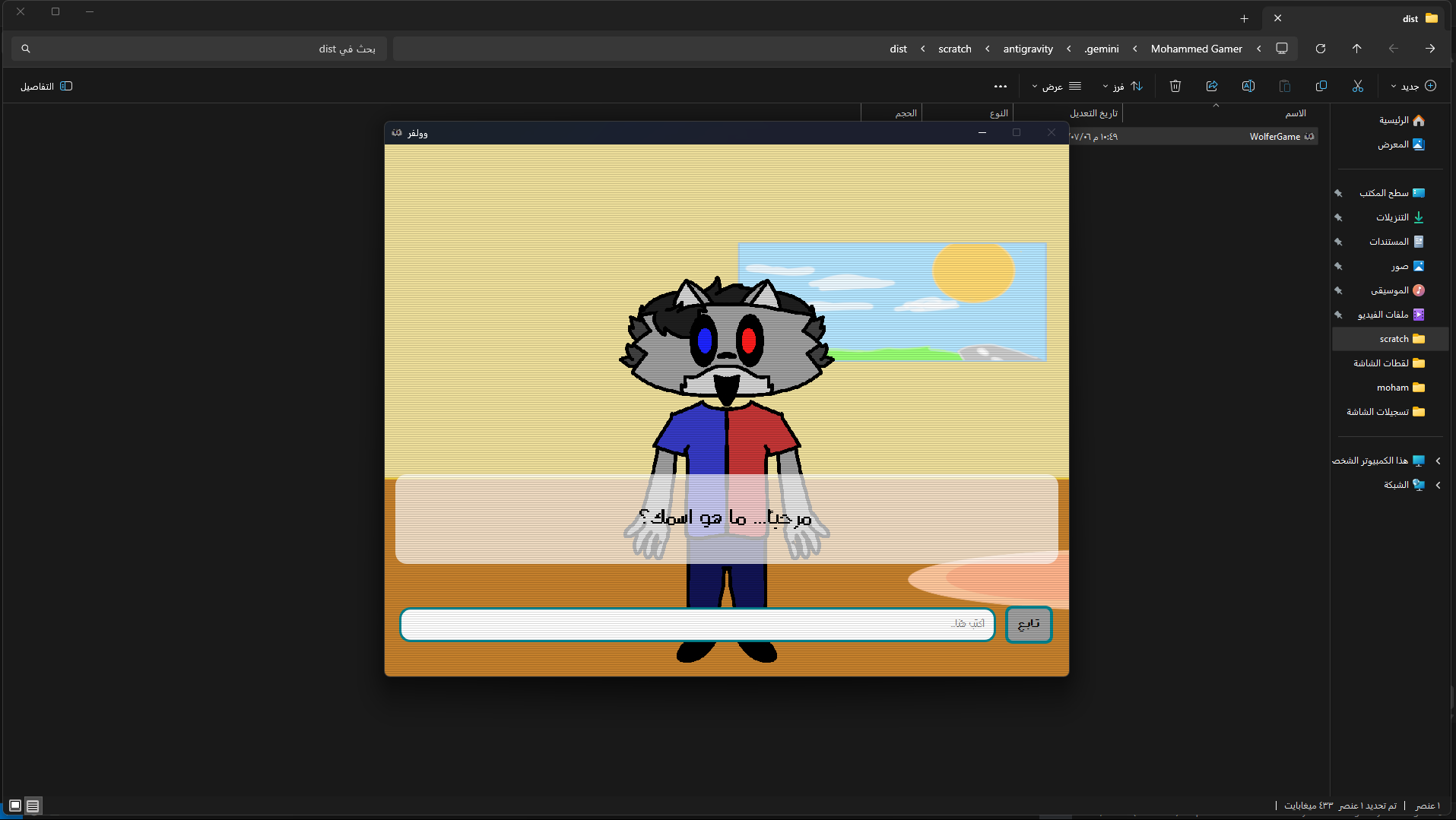
Task: Open سطح المكتب (Desktop) in sidebar
Action: (1391, 193)
